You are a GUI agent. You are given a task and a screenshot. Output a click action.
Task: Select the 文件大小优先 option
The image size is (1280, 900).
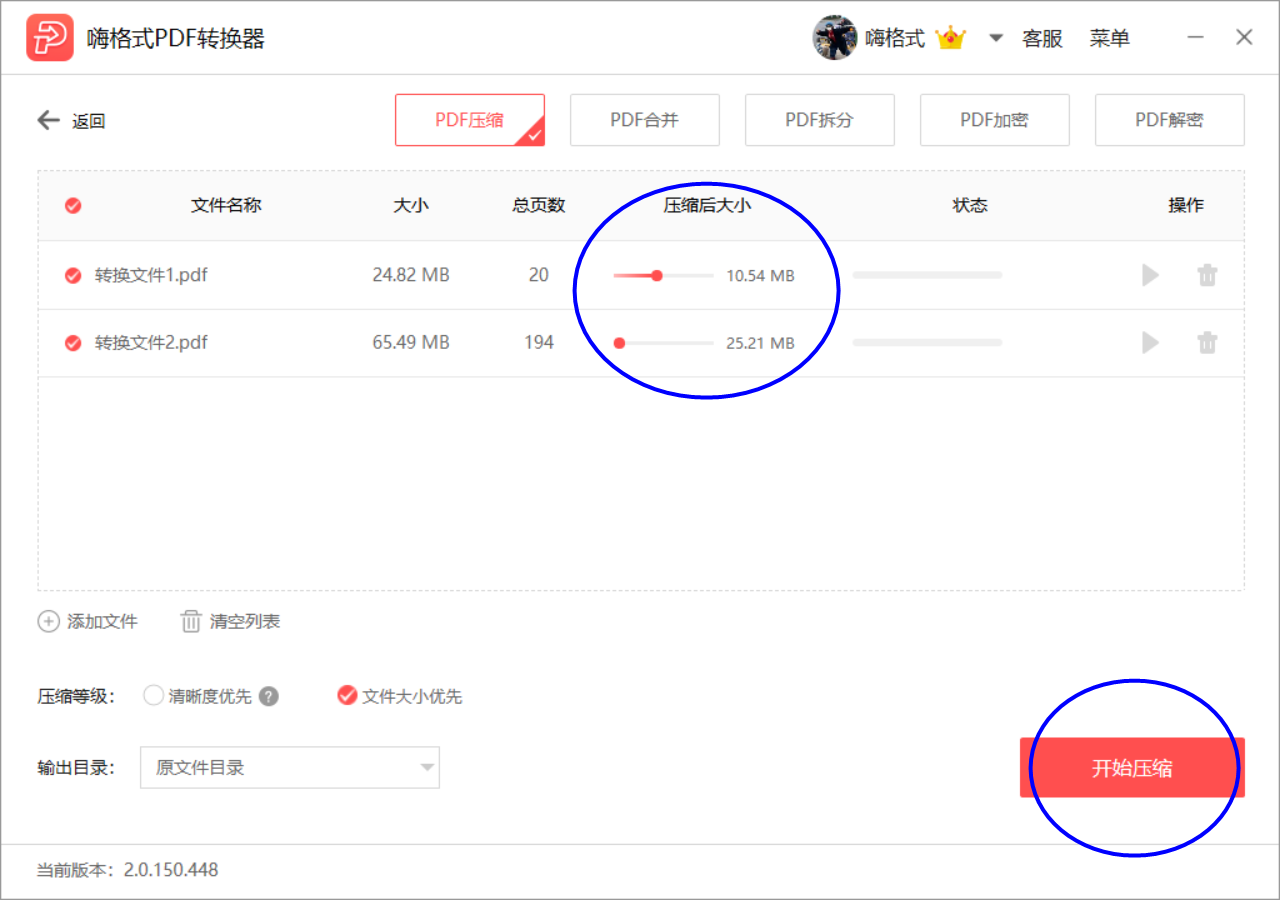pyautogui.click(x=347, y=695)
